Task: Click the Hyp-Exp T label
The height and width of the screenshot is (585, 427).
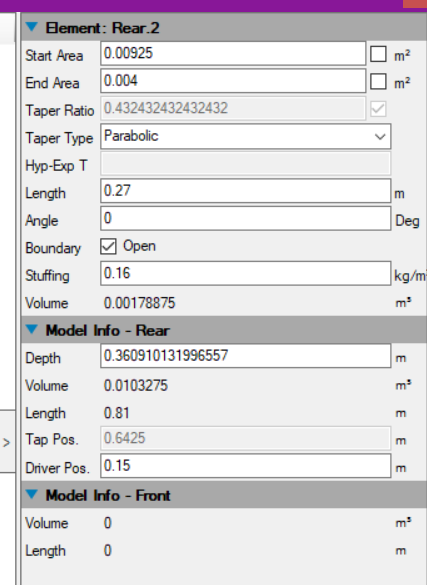Action: tap(56, 165)
